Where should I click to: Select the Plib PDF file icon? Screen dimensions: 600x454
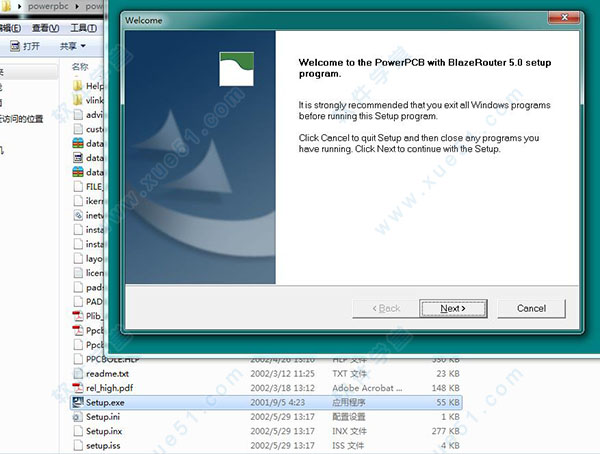pos(79,316)
